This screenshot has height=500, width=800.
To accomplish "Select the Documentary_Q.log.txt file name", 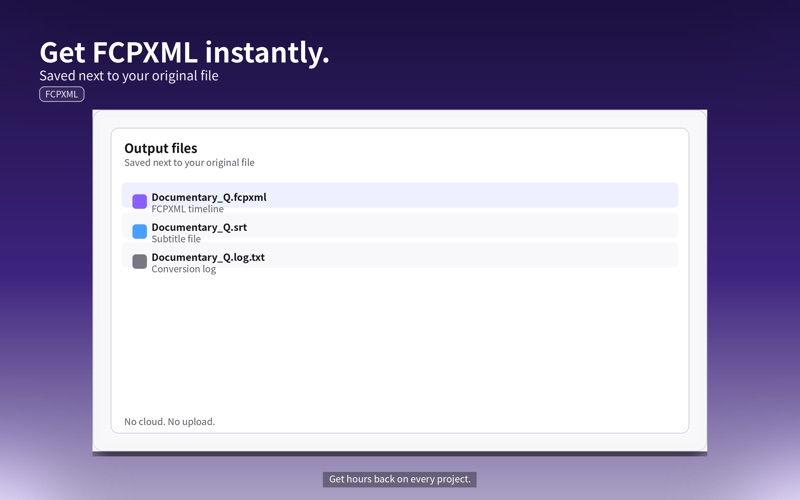I will pos(208,258).
